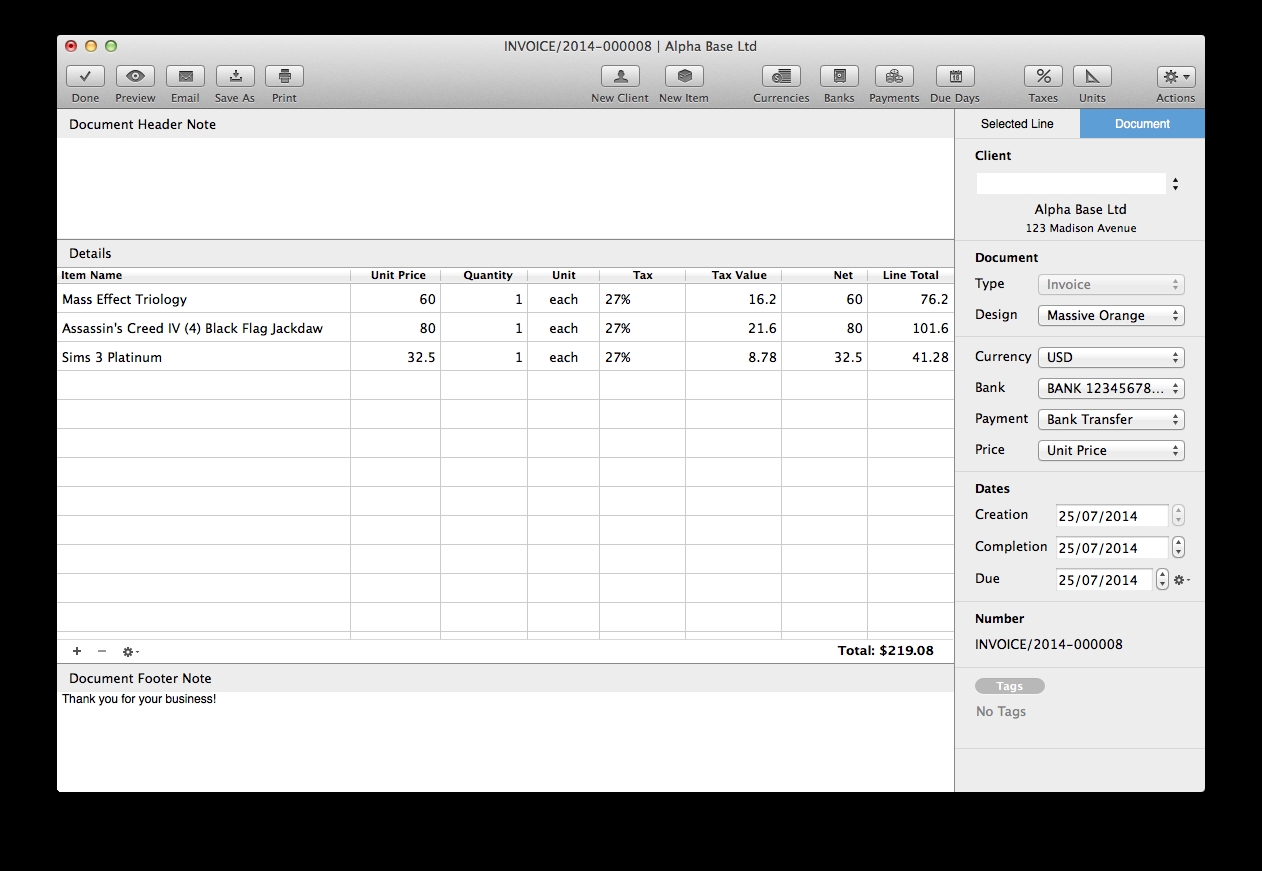Click the Completion date field
Image resolution: width=1262 pixels, height=871 pixels.
click(1112, 548)
